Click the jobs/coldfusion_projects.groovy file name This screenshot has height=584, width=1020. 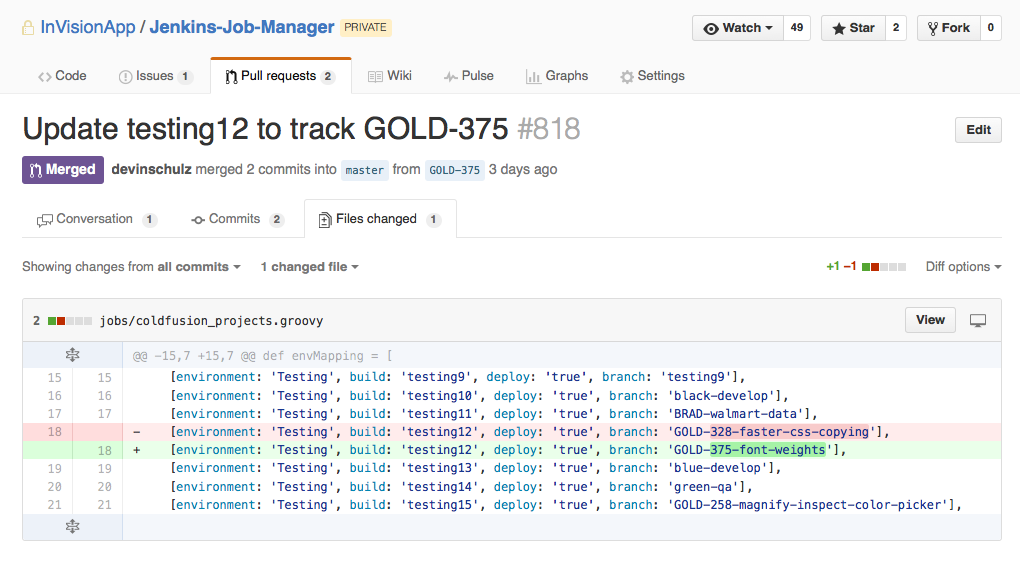click(211, 321)
